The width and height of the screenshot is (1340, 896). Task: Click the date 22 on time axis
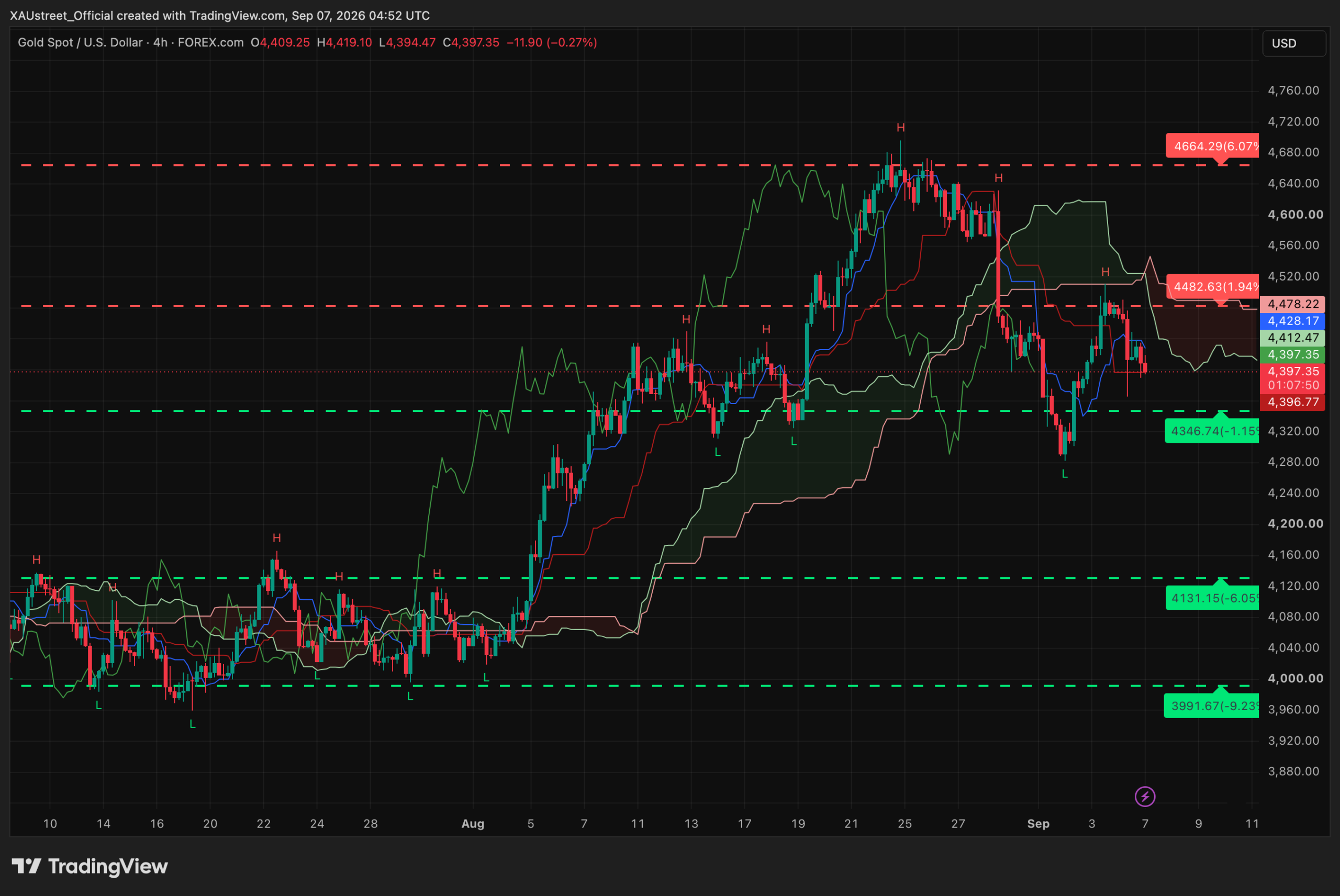point(263,823)
